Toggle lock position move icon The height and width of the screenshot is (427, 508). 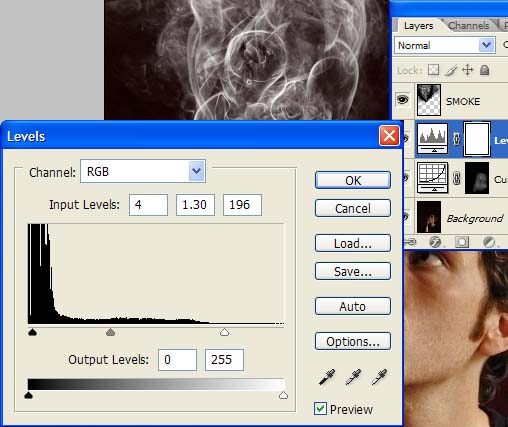click(468, 70)
